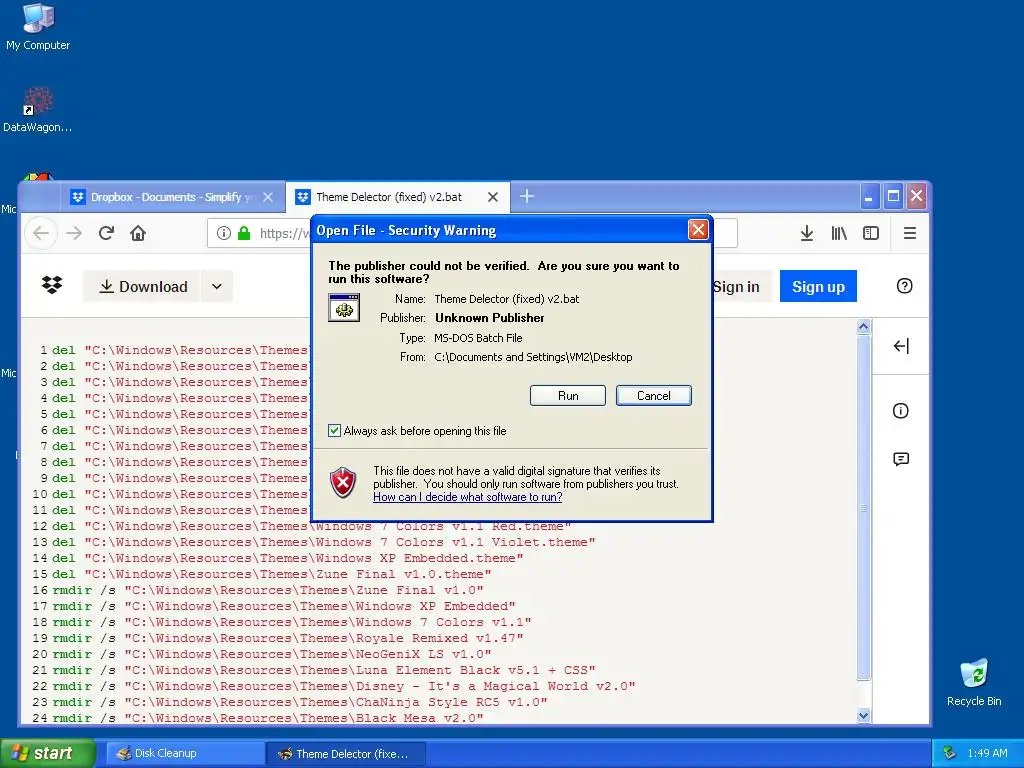Open My Computer desktop icon
The image size is (1024, 768).
38,27
